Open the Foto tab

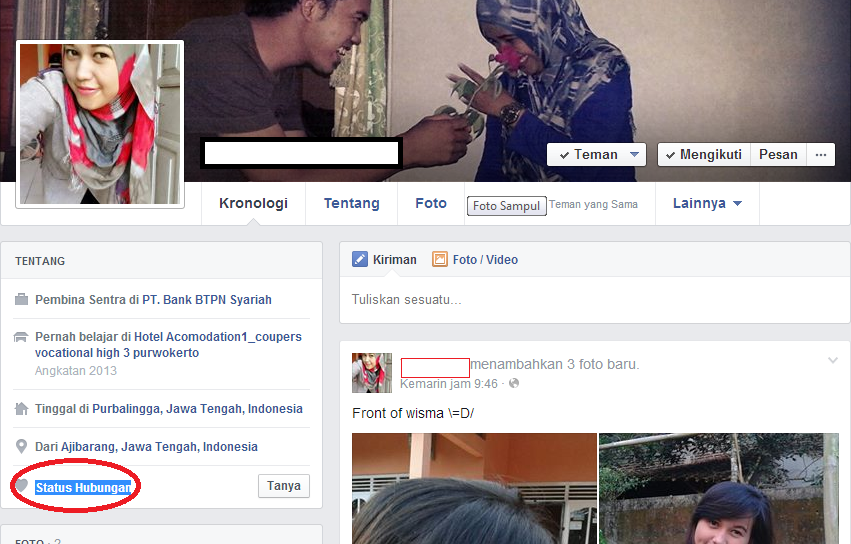pos(431,203)
